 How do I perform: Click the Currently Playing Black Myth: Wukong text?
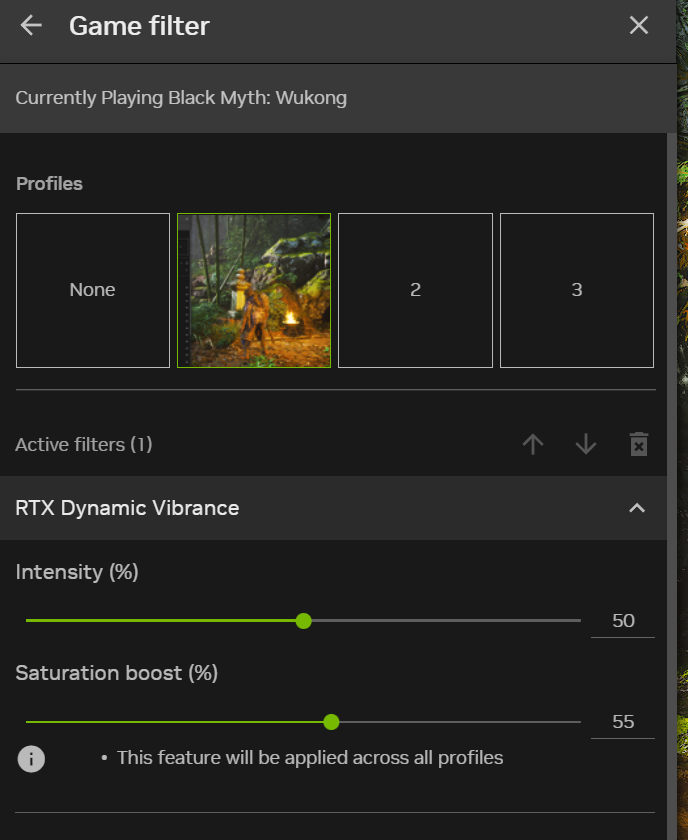coord(181,98)
